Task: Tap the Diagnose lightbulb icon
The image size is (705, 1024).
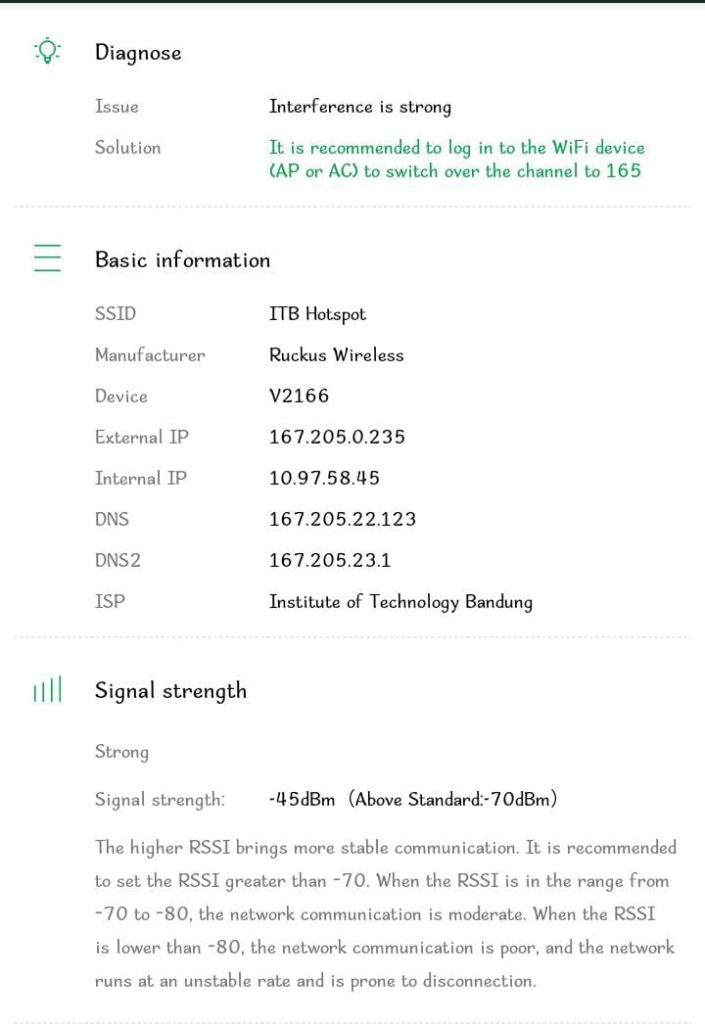Action: point(47,50)
